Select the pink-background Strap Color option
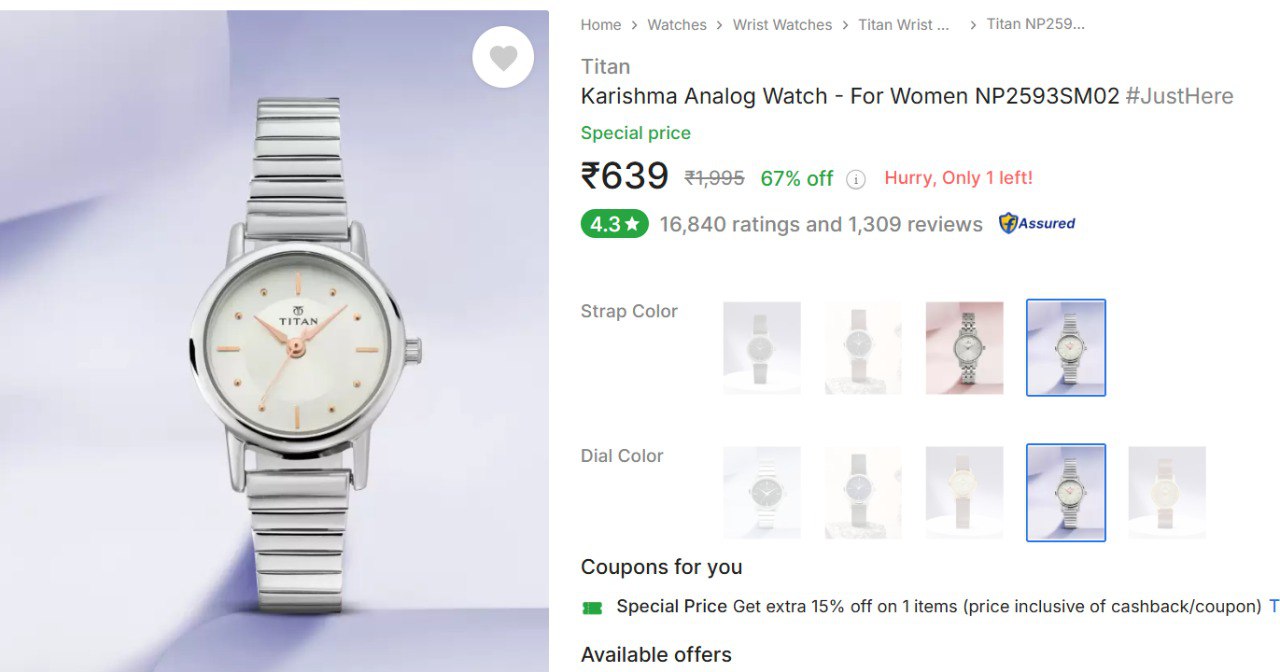The height and width of the screenshot is (672, 1280). (964, 347)
